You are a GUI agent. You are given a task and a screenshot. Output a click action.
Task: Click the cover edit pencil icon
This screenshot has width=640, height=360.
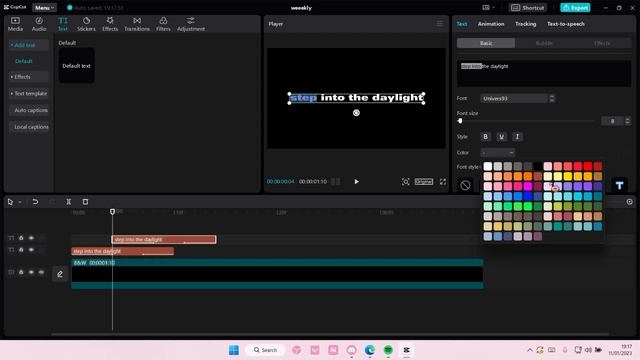pos(60,274)
